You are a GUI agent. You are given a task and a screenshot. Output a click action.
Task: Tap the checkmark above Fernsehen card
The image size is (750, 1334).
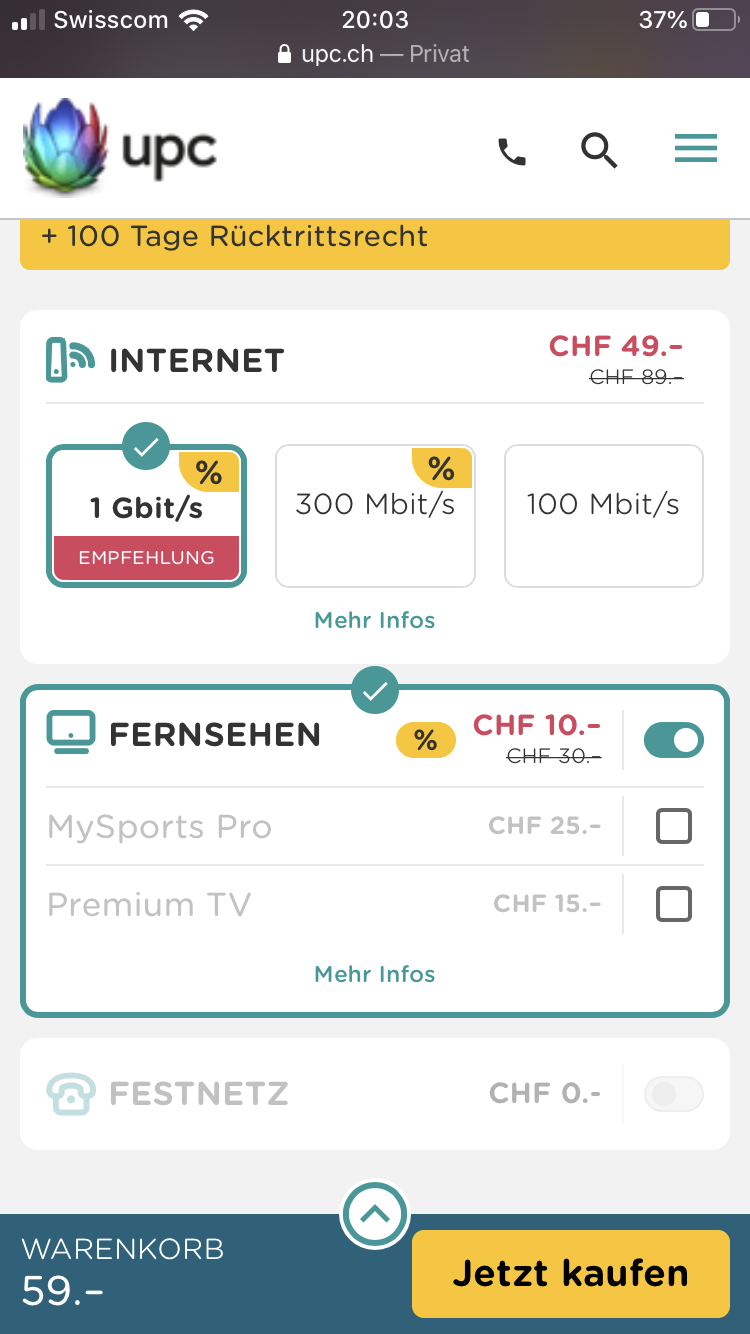click(375, 689)
